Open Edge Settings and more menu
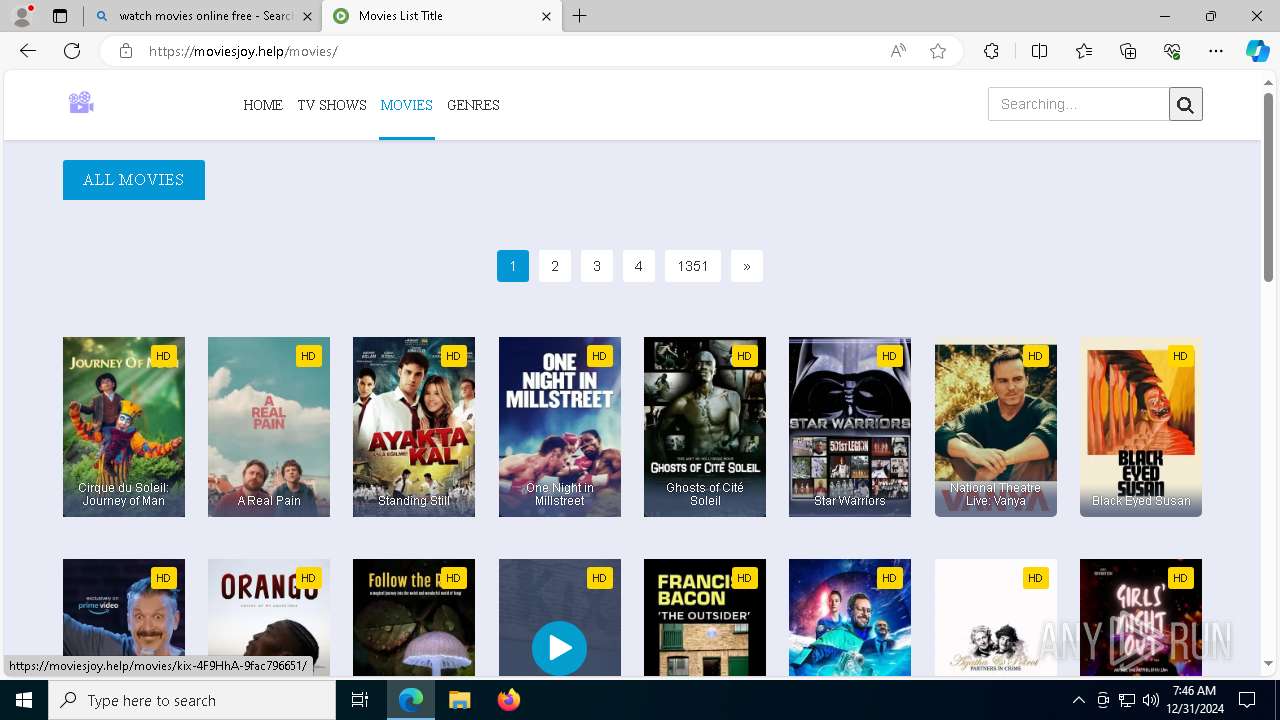This screenshot has width=1280, height=720. 1216,51
